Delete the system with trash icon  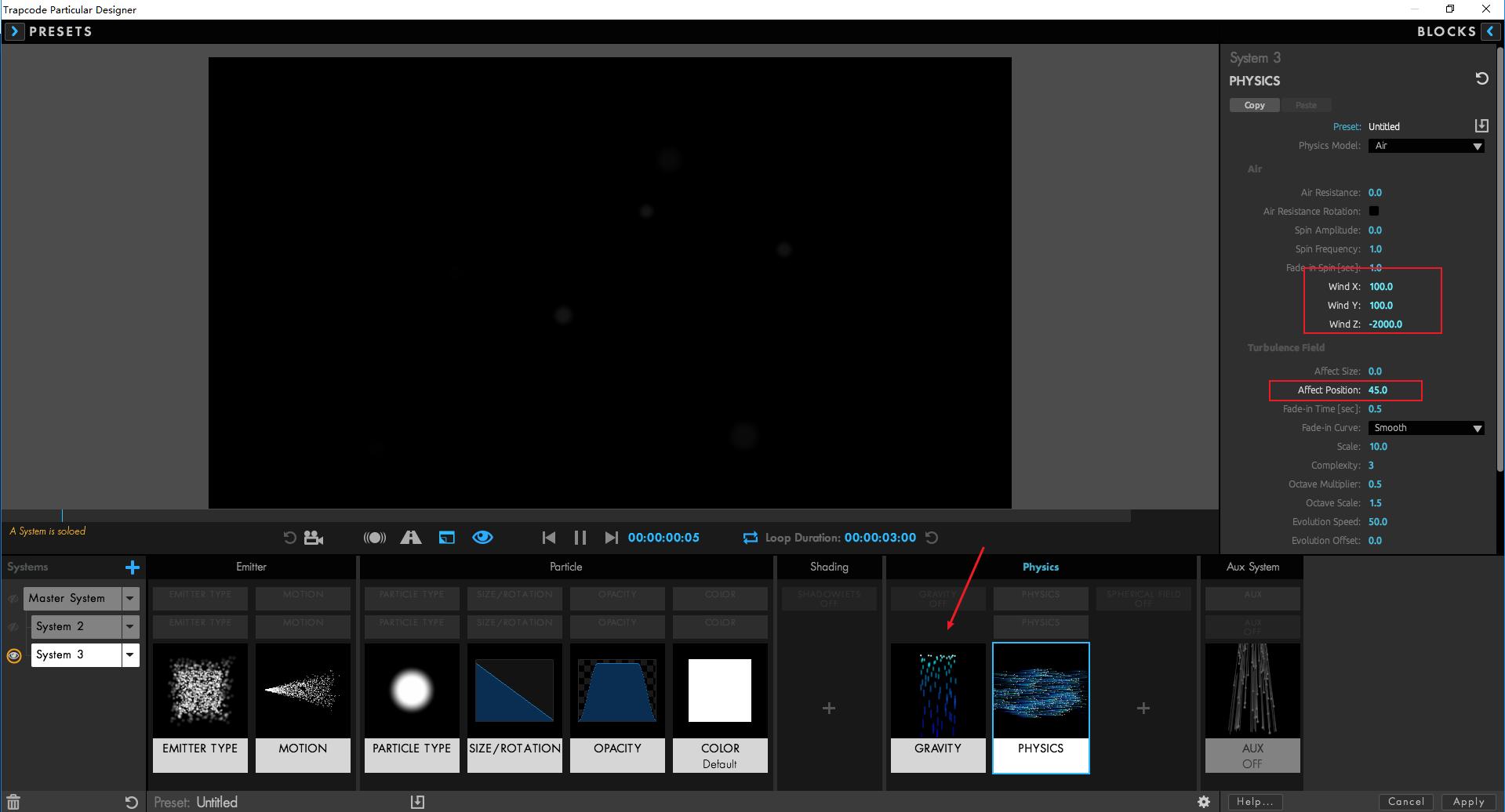click(x=13, y=803)
